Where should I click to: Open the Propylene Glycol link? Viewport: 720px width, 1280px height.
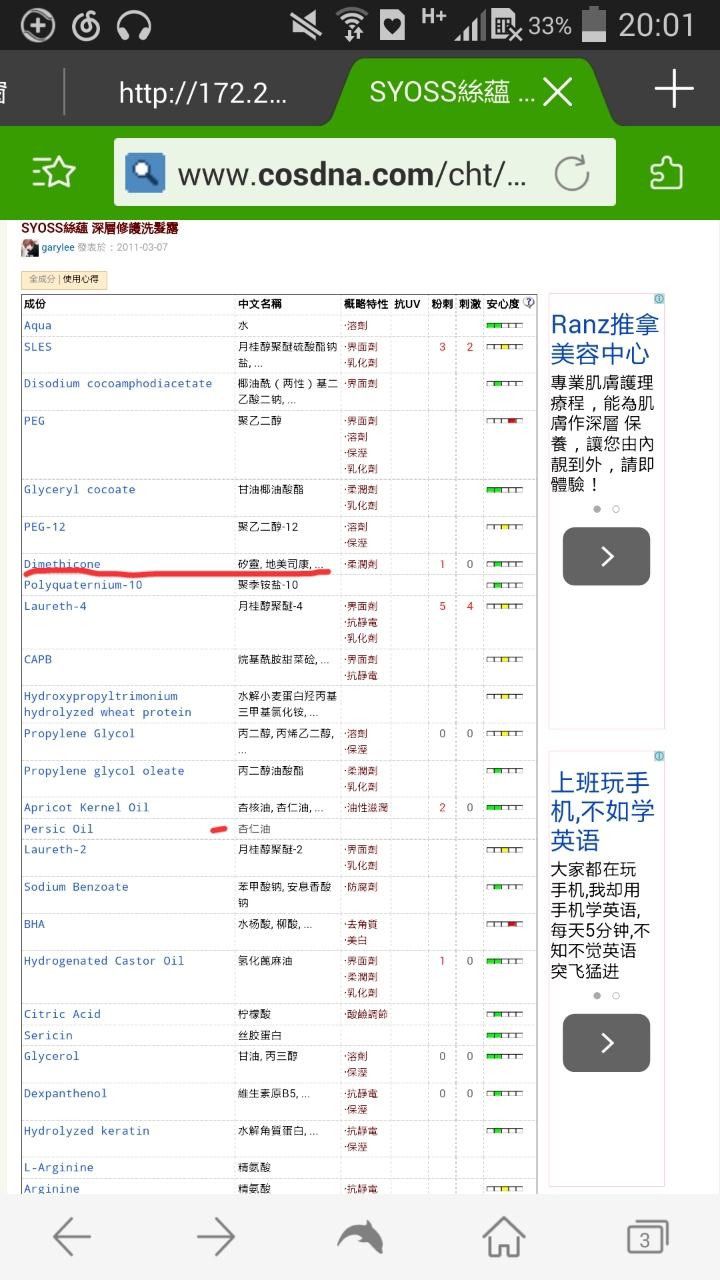[x=79, y=733]
